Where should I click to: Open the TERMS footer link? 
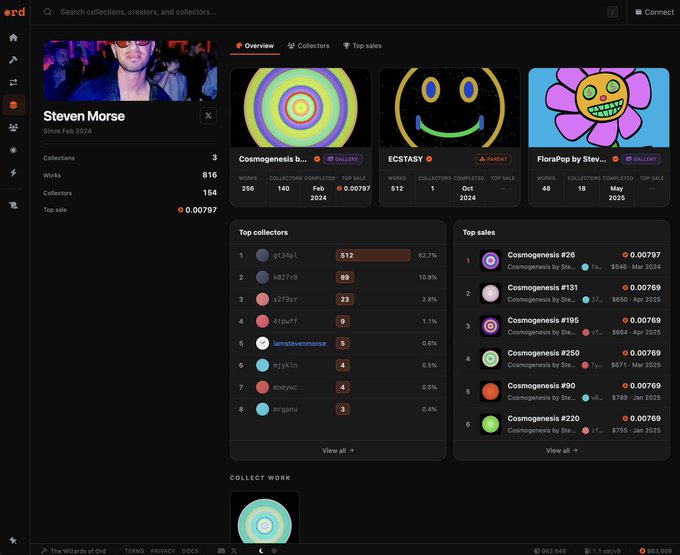134,551
